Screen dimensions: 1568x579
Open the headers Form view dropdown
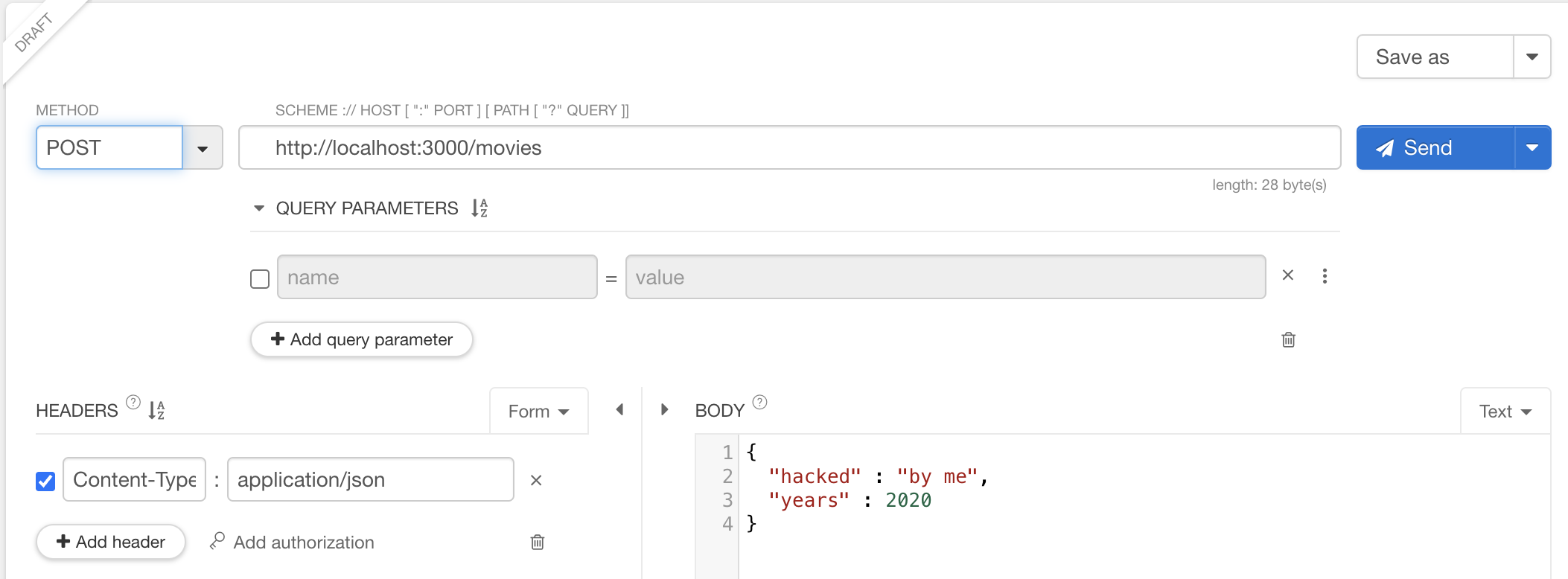pyautogui.click(x=539, y=412)
